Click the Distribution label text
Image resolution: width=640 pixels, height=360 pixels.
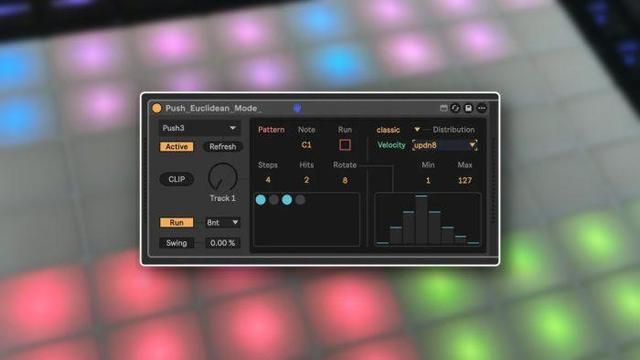[454, 130]
